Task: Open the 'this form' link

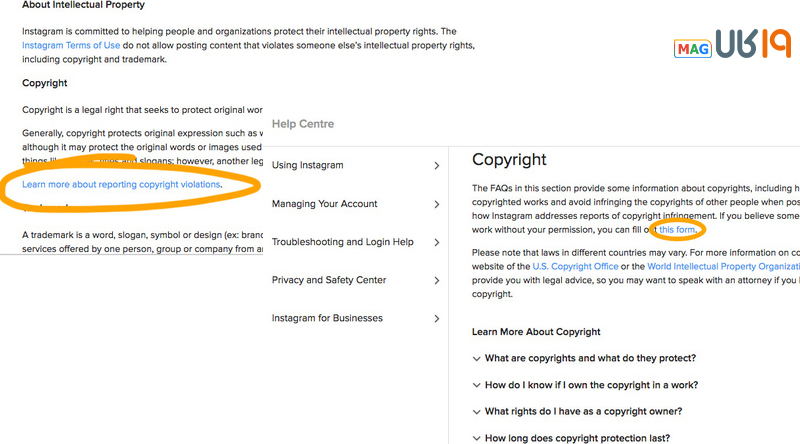Action: (x=677, y=230)
